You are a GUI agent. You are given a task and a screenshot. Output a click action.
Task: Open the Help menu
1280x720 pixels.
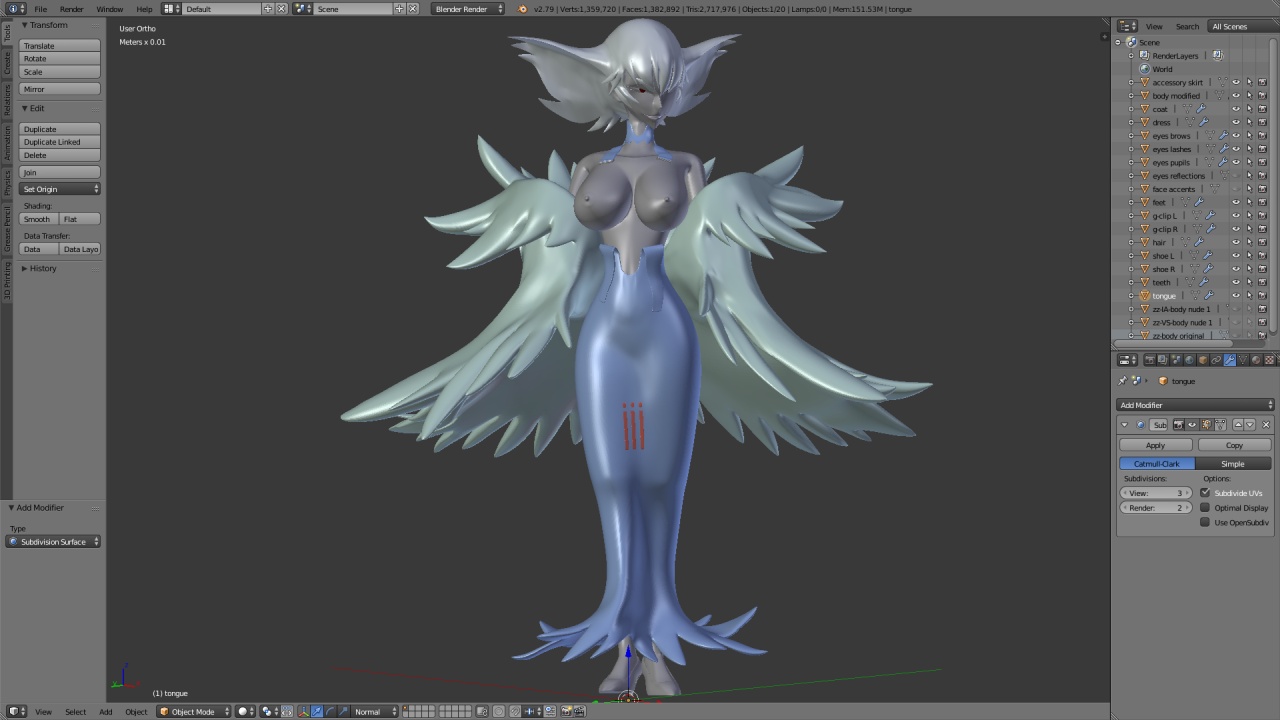[x=145, y=9]
